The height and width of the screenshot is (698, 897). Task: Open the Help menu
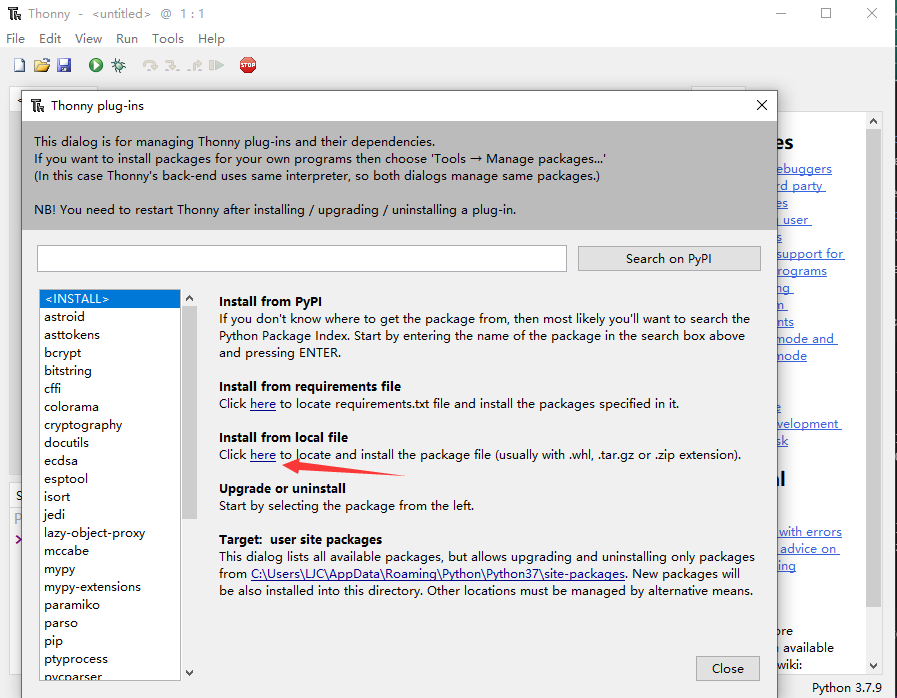(211, 39)
